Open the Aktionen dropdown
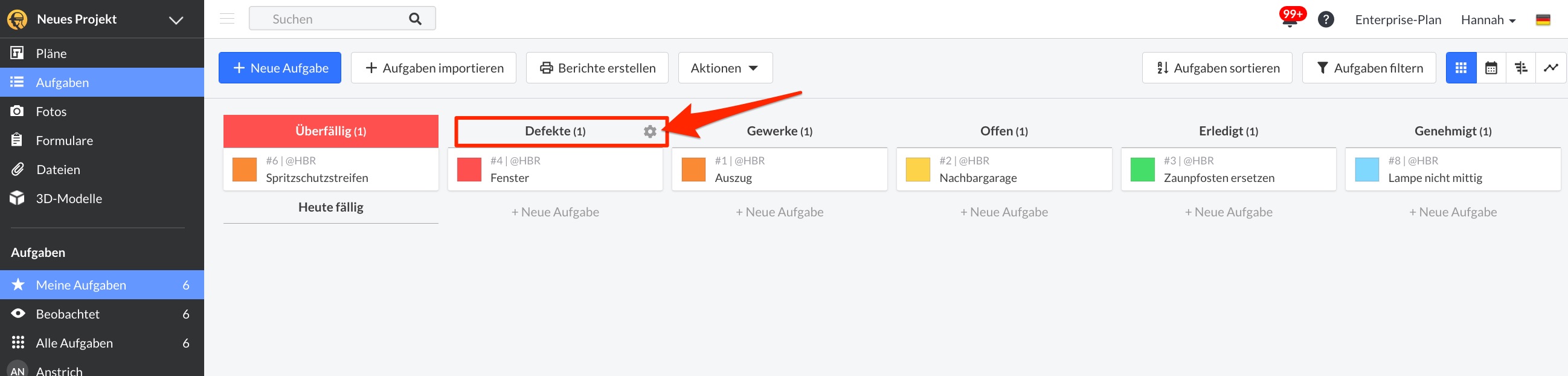This screenshot has height=376, width=1568. click(725, 68)
